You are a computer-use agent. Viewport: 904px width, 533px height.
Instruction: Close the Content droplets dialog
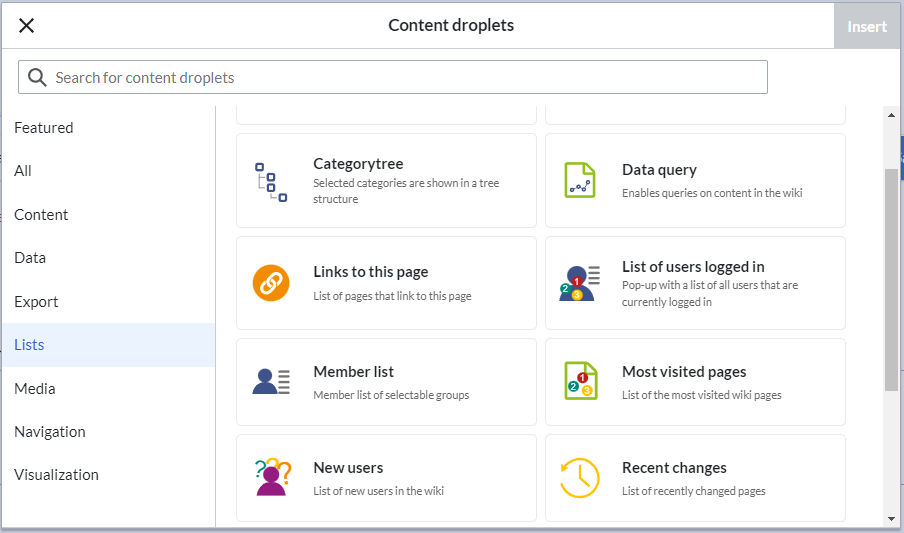tap(27, 25)
